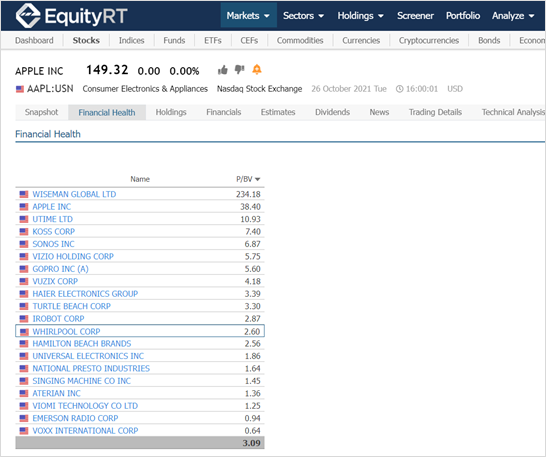Click the Name column header
Image resolution: width=546 pixels, height=457 pixels.
[x=140, y=179]
